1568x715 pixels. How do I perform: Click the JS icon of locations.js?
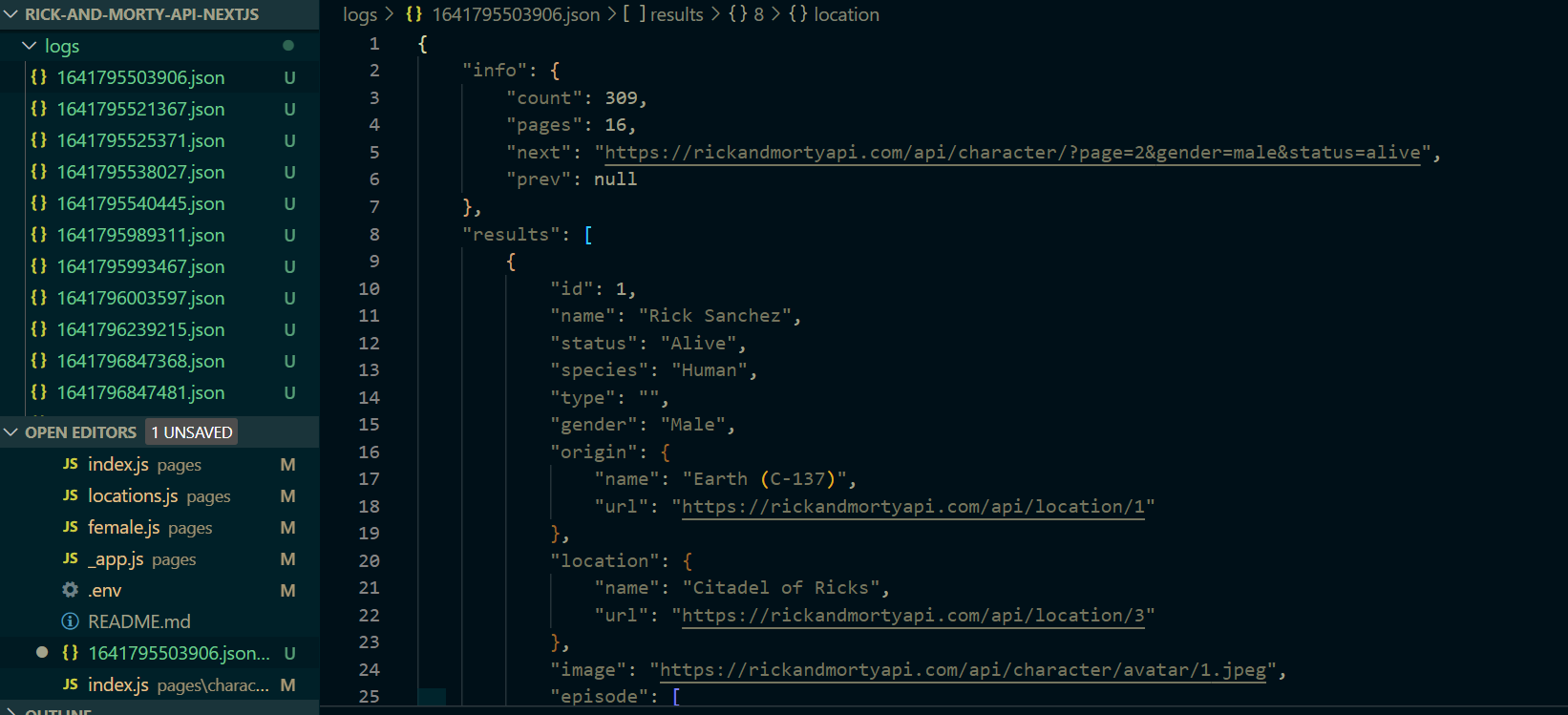[71, 495]
